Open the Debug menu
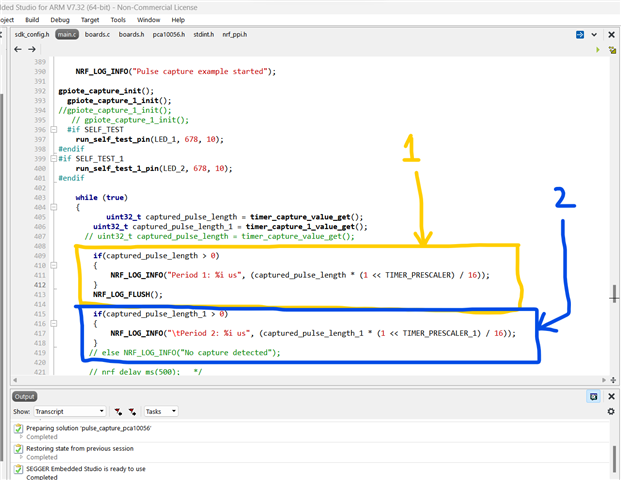The width and height of the screenshot is (621, 480). point(60,20)
